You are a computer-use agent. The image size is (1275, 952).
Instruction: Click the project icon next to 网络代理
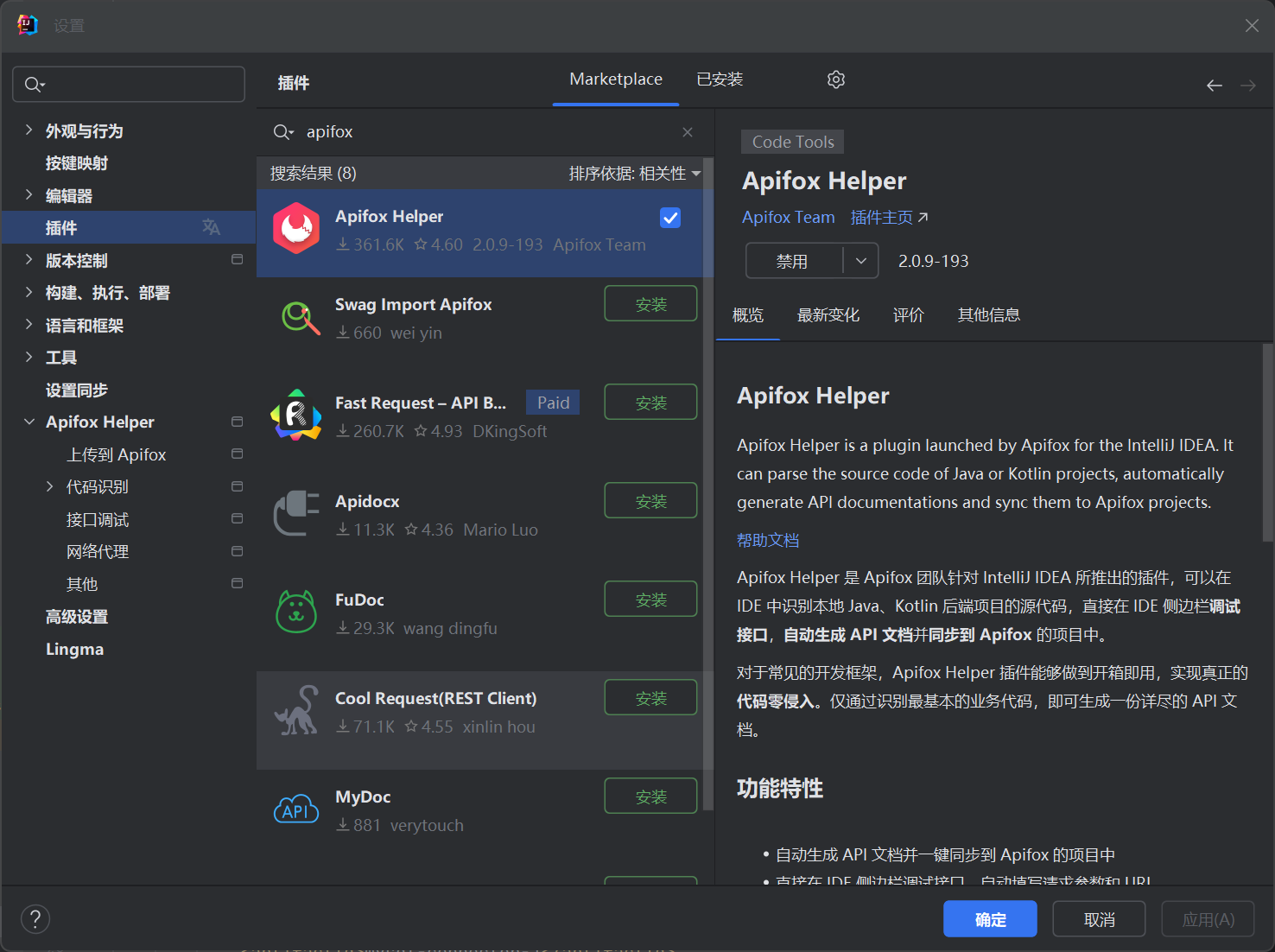237,551
